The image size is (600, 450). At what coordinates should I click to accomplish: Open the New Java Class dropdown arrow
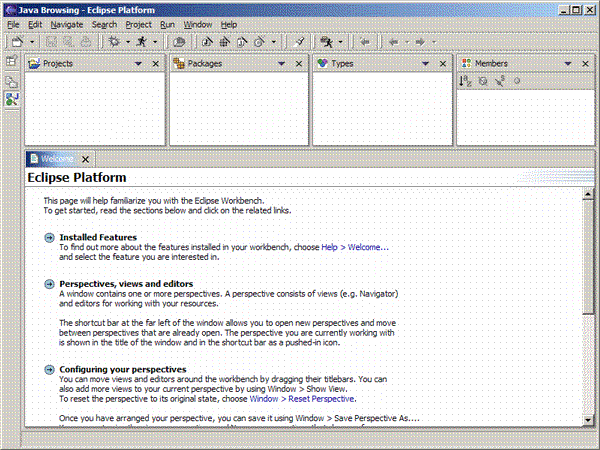[274, 42]
